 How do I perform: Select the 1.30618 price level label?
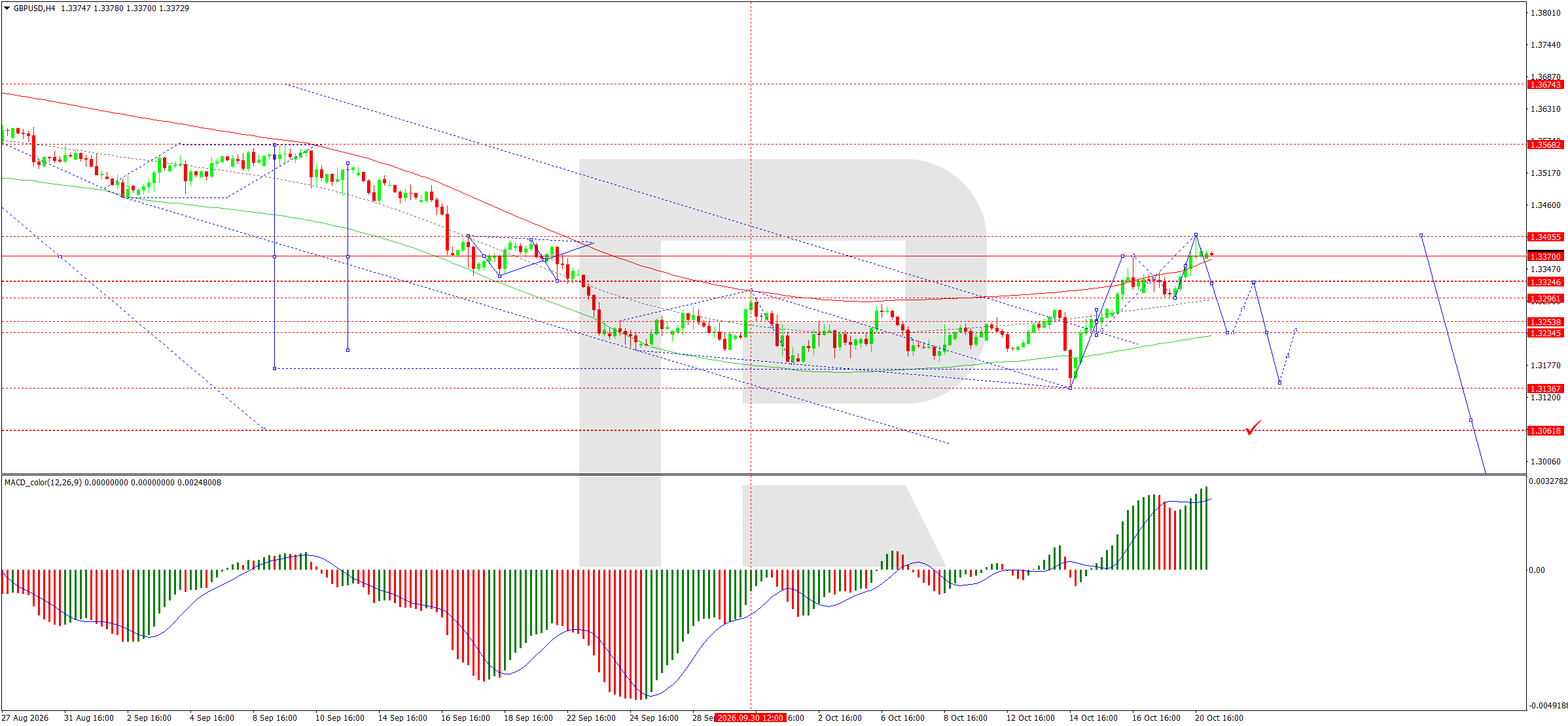click(1546, 431)
